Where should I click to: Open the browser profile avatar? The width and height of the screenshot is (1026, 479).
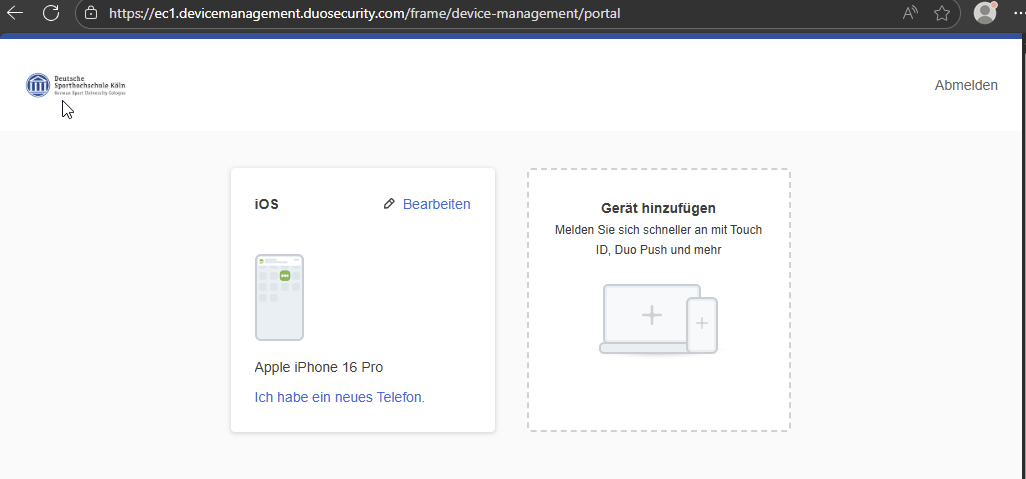tap(985, 13)
